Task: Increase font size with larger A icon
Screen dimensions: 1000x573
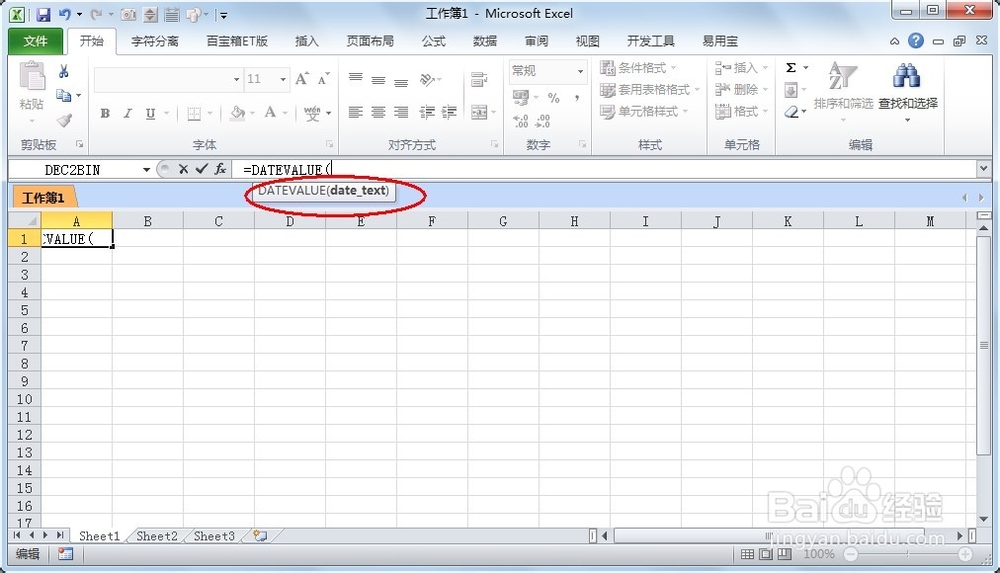Action: (x=302, y=78)
